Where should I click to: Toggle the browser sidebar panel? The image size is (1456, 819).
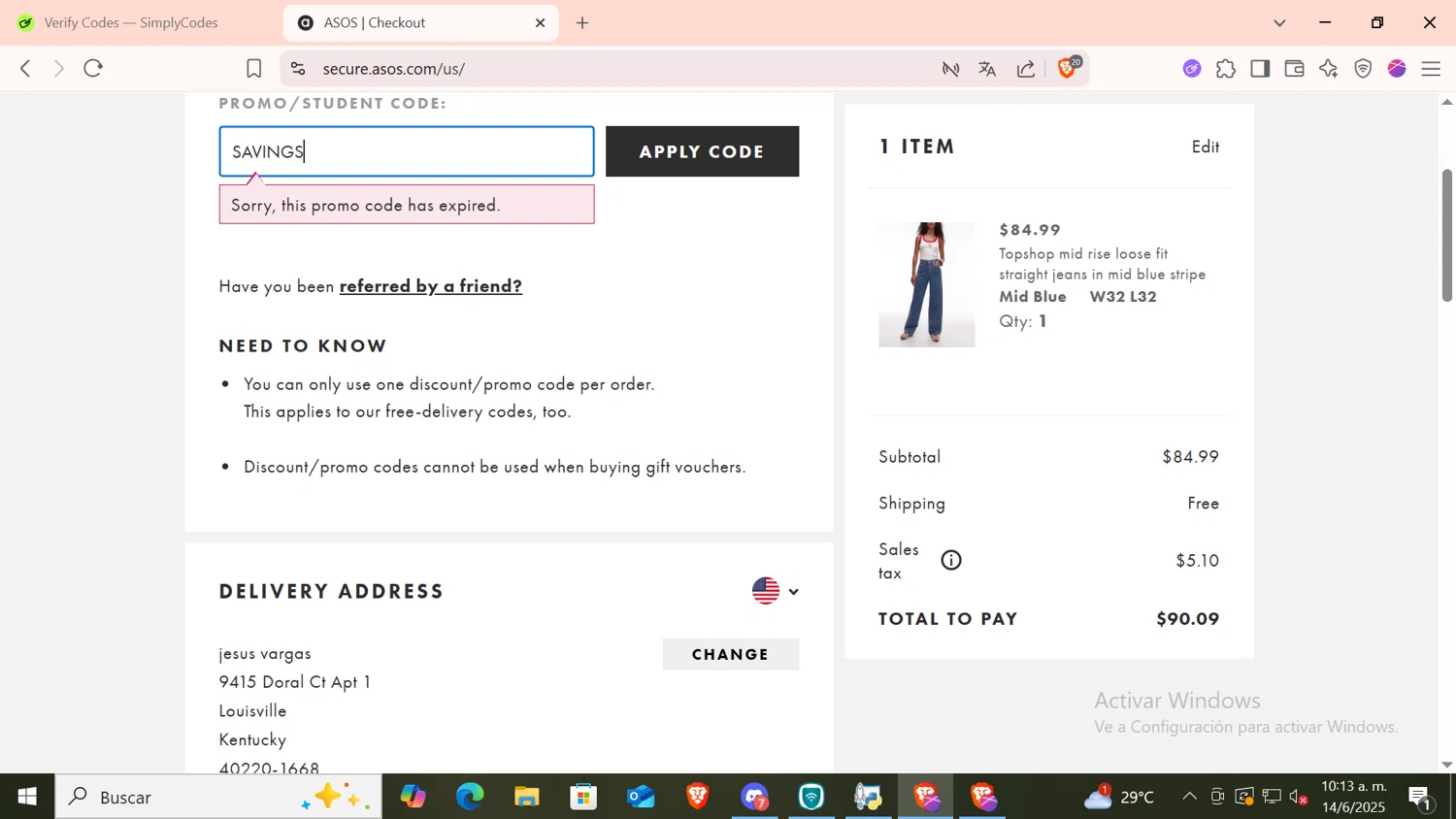pos(1260,68)
